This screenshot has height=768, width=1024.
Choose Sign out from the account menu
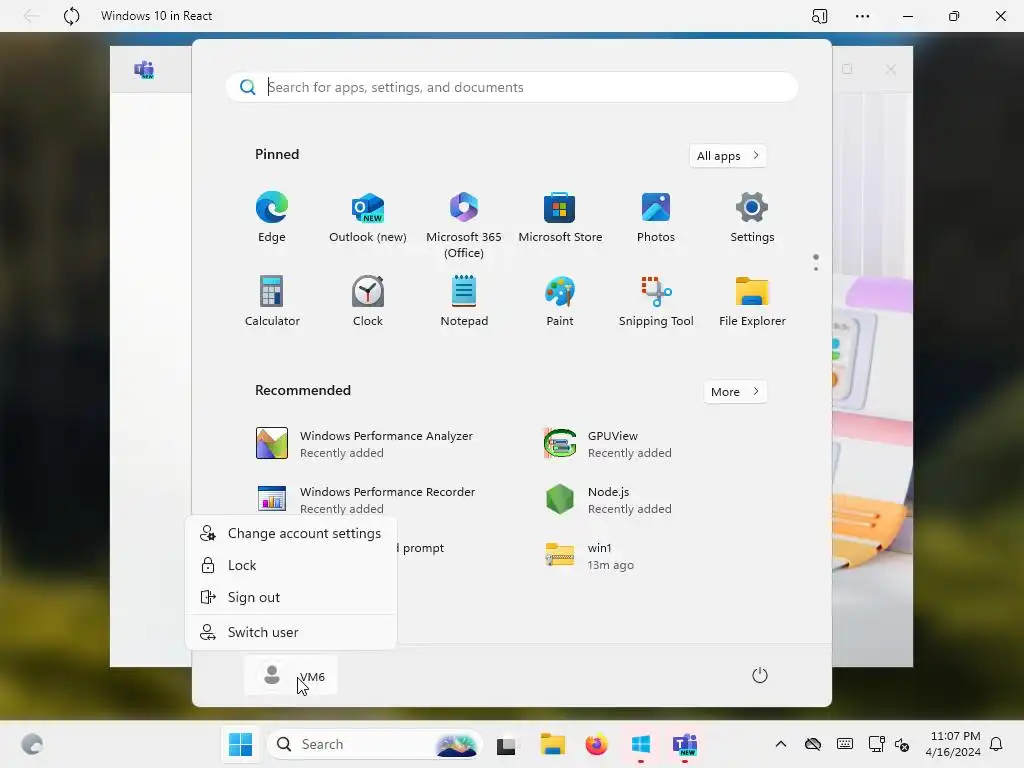(x=291, y=598)
